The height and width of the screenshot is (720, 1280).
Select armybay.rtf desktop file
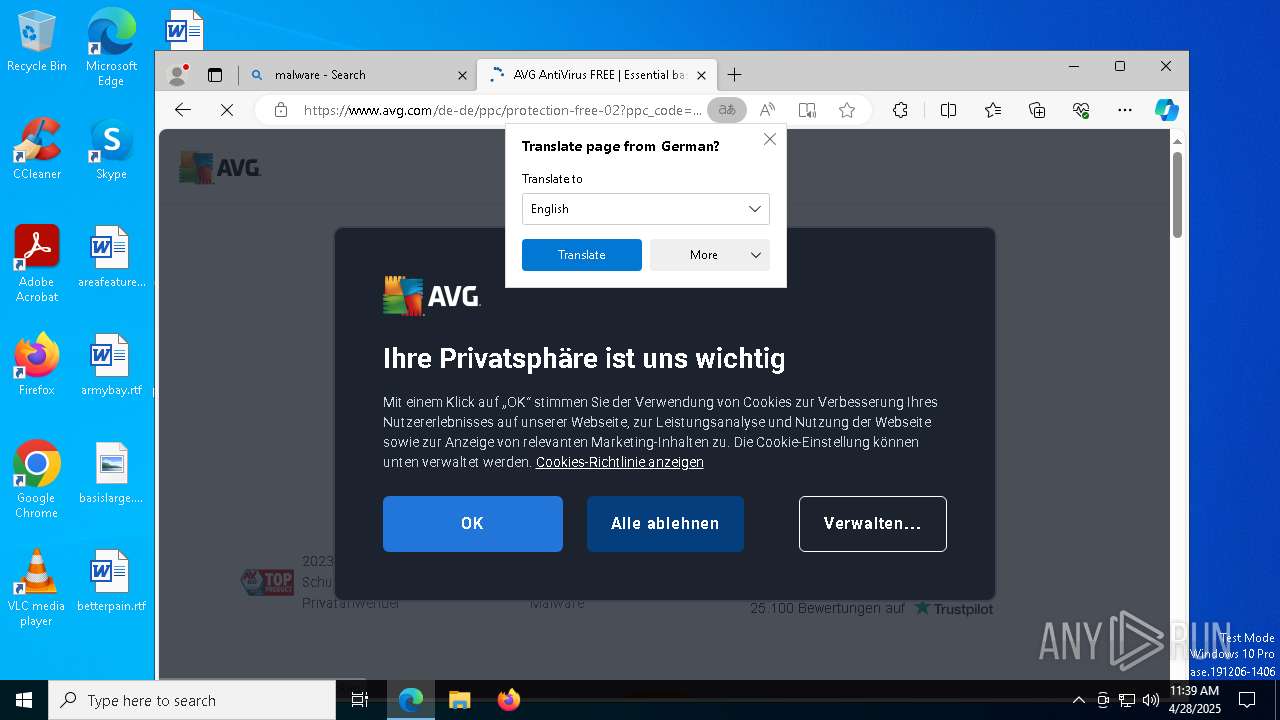[x=111, y=364]
